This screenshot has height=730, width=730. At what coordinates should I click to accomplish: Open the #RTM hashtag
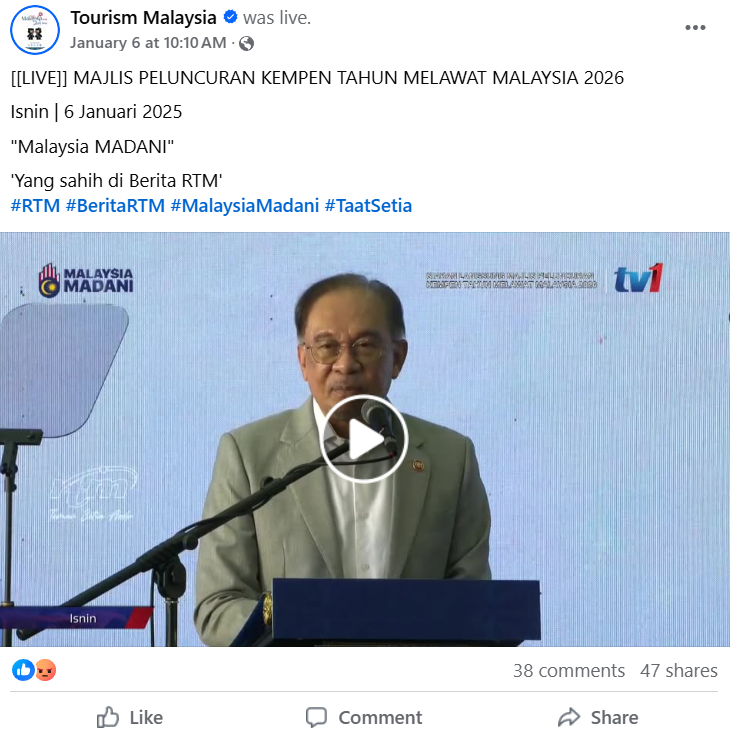[x=35, y=206]
